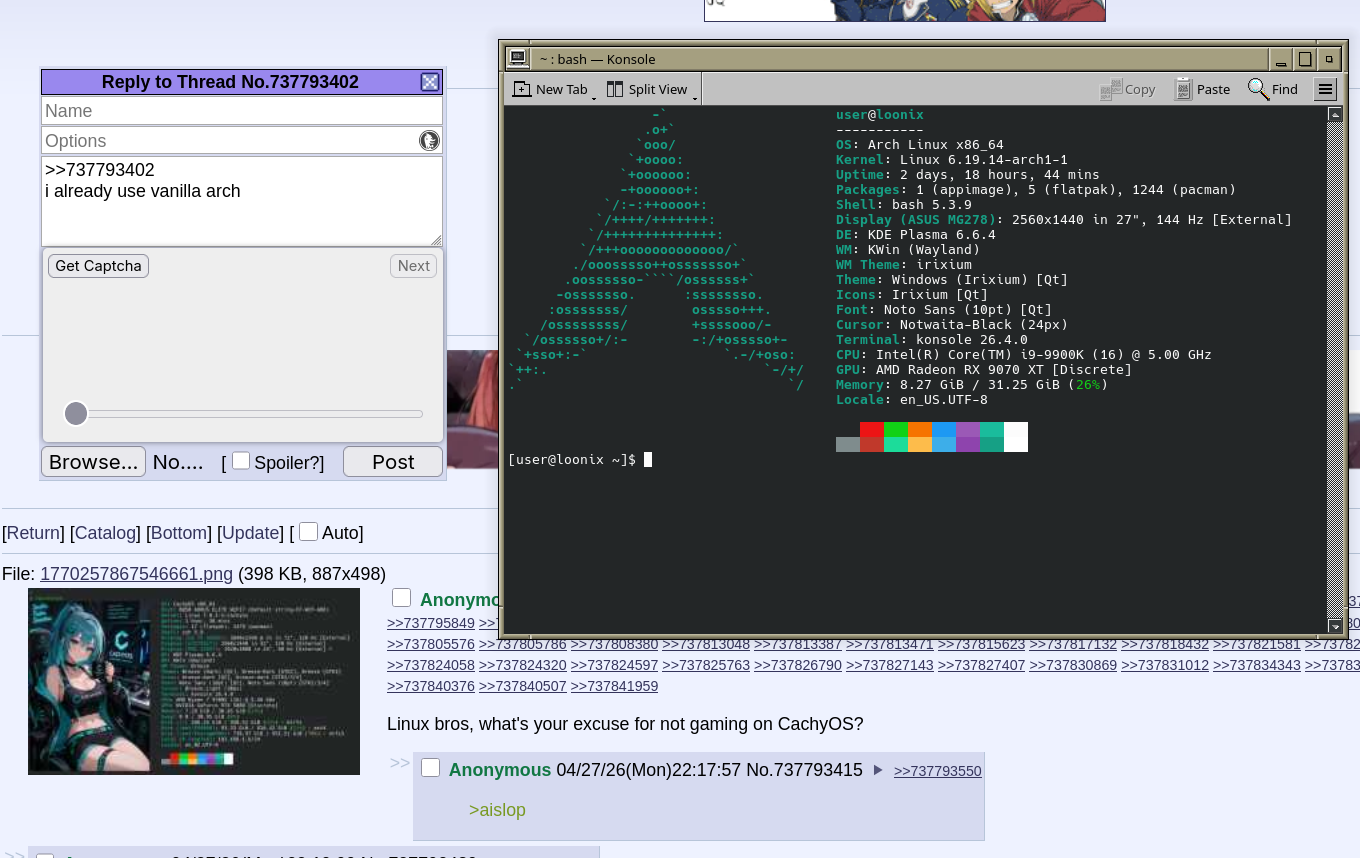Follow backlink >>737808380
The image size is (1360, 858).
614,644
